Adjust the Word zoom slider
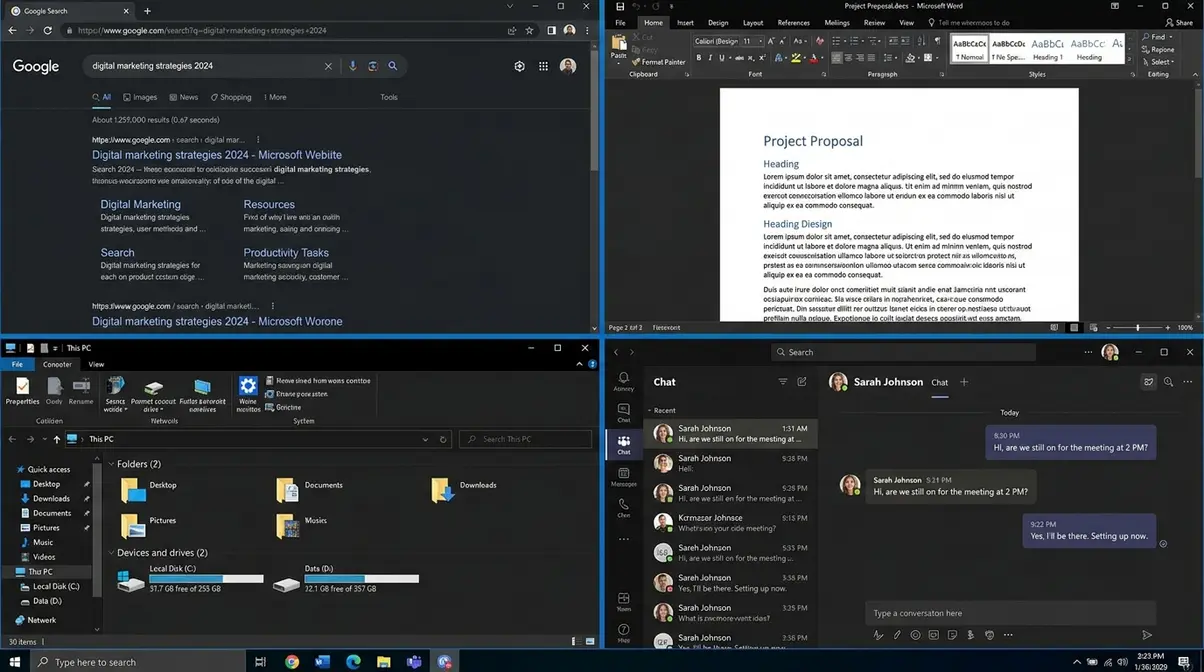The height and width of the screenshot is (672, 1204). (x=1138, y=327)
